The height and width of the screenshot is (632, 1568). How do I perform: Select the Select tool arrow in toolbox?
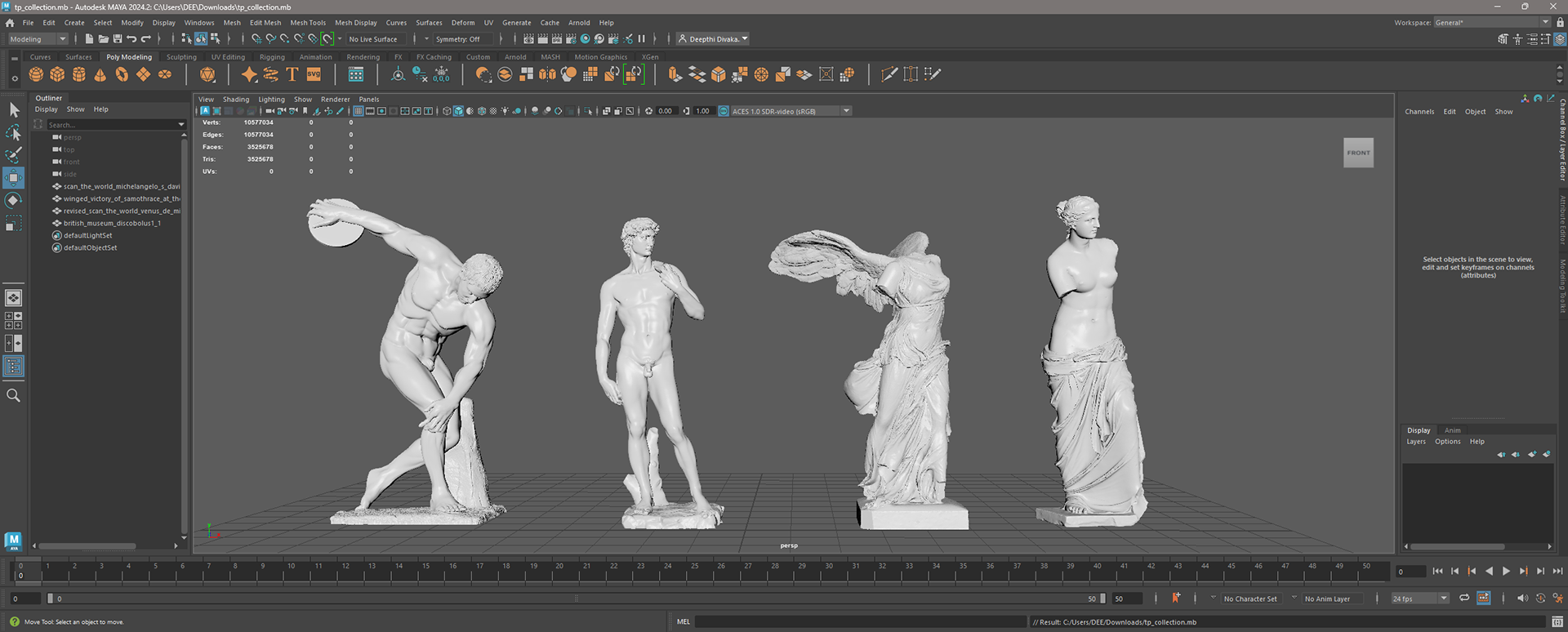pyautogui.click(x=14, y=109)
